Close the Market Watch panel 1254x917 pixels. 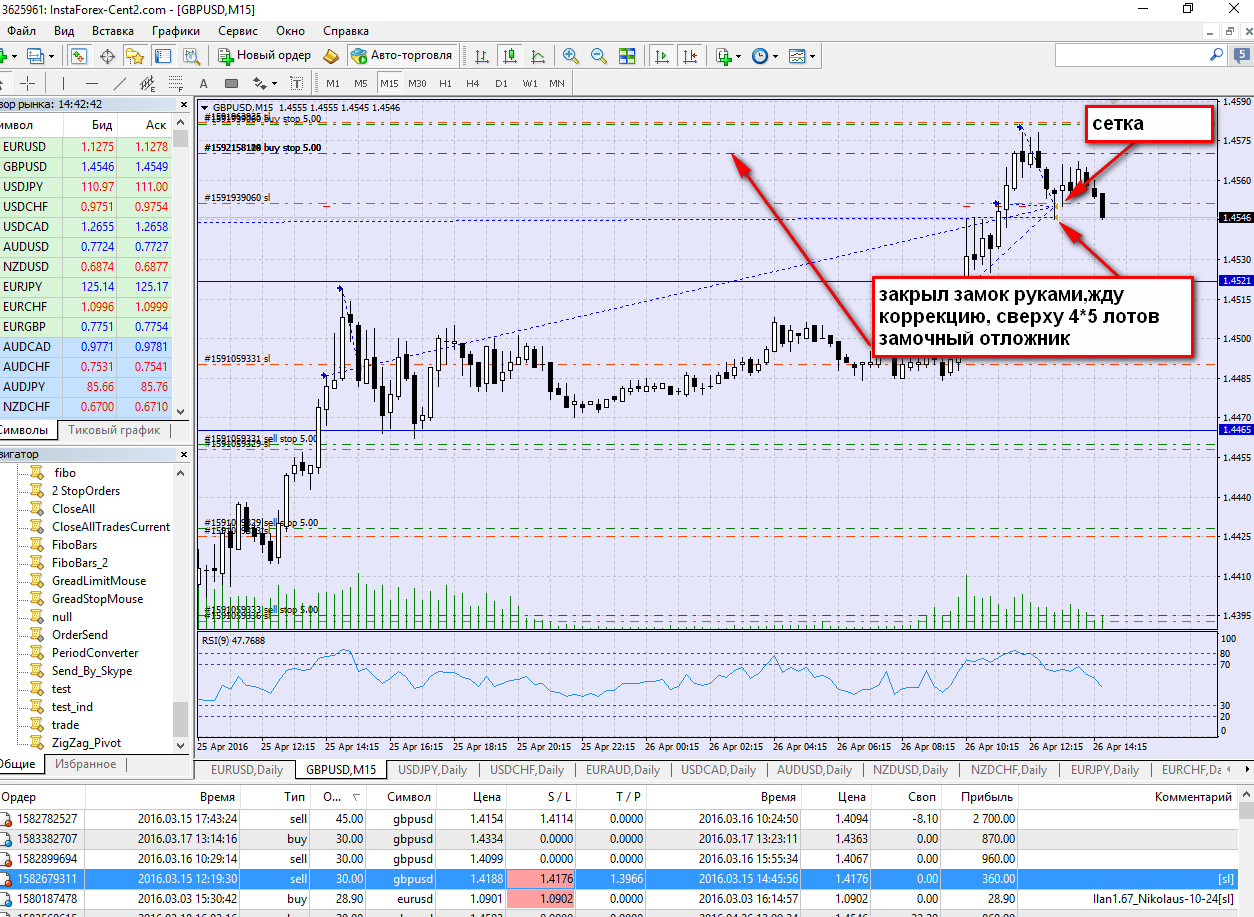[x=184, y=104]
